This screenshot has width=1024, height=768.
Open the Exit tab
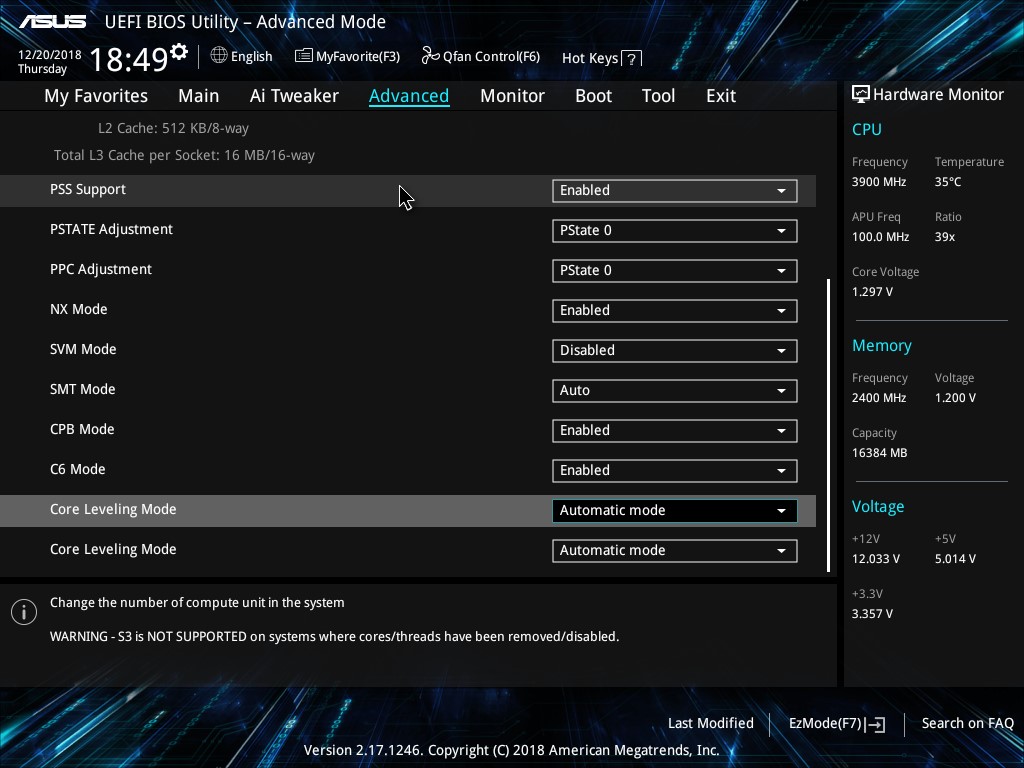pyautogui.click(x=721, y=96)
